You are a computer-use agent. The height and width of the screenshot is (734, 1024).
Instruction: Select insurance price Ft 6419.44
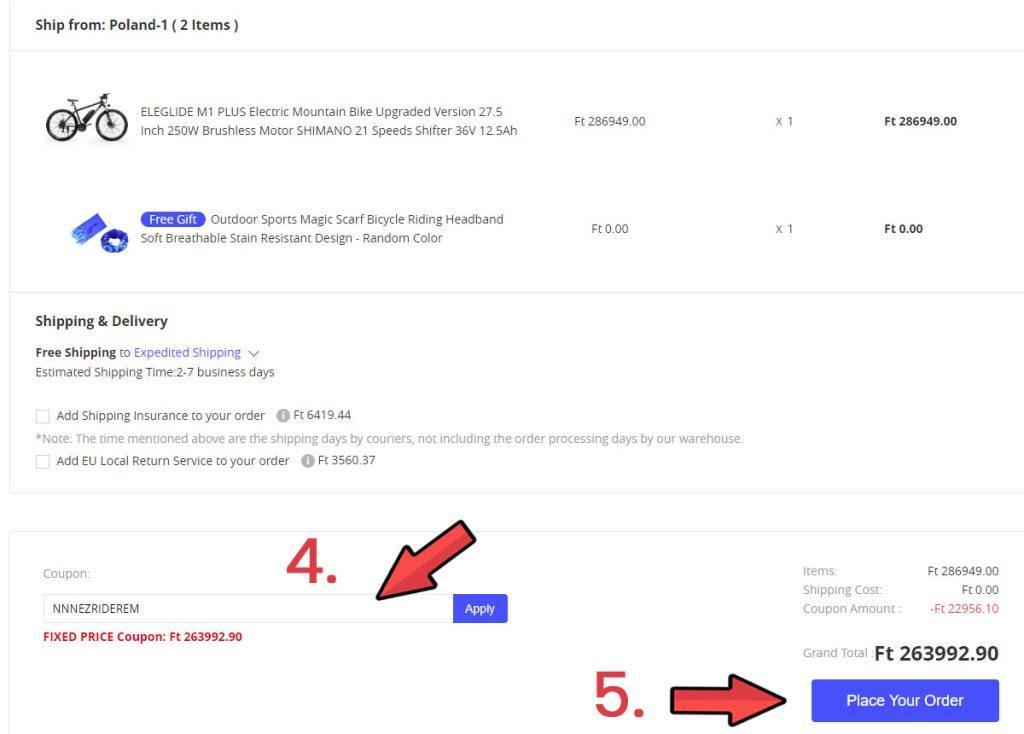[x=322, y=415]
